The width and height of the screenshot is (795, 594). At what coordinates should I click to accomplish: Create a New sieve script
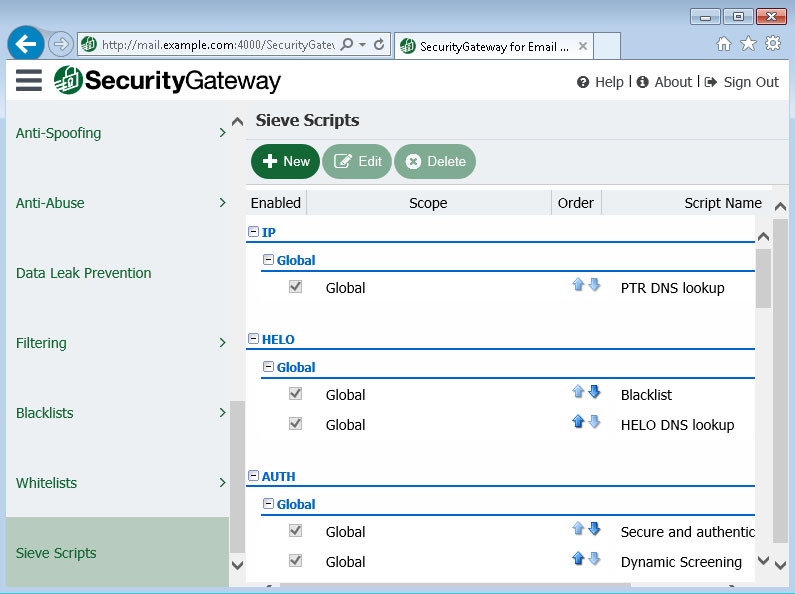coord(285,161)
